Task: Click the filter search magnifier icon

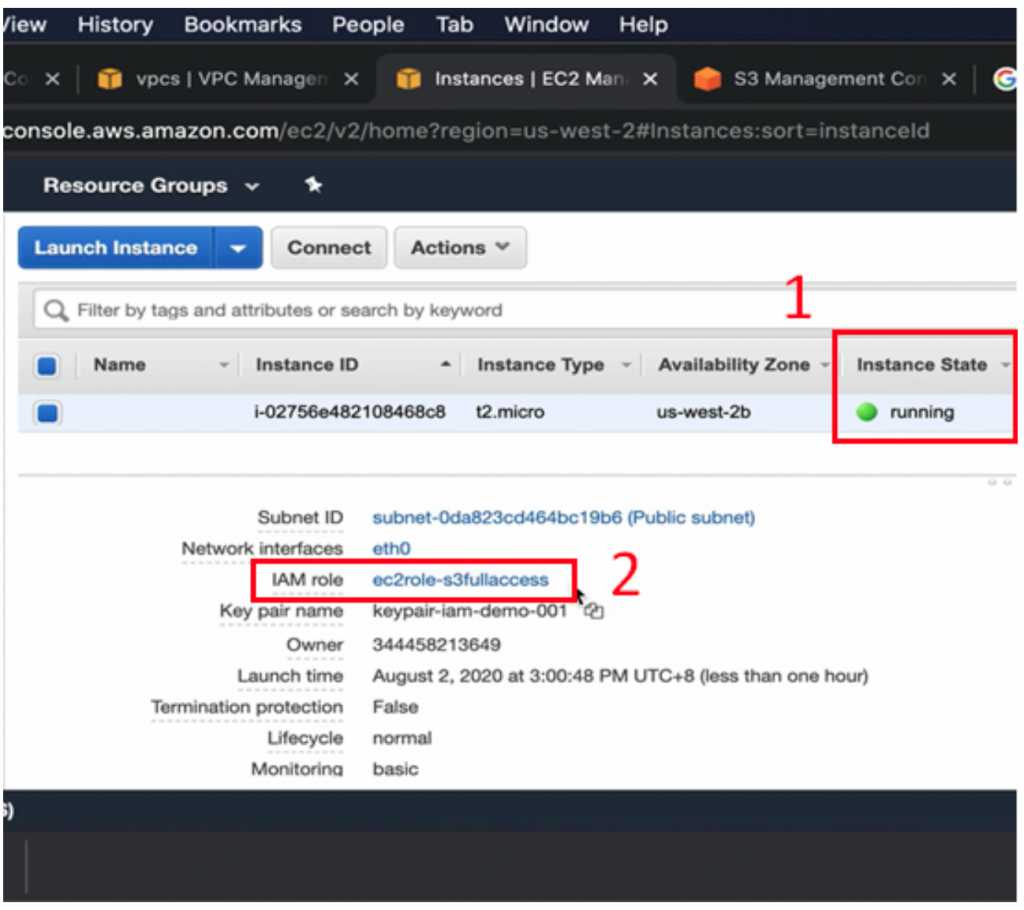Action: 56,310
